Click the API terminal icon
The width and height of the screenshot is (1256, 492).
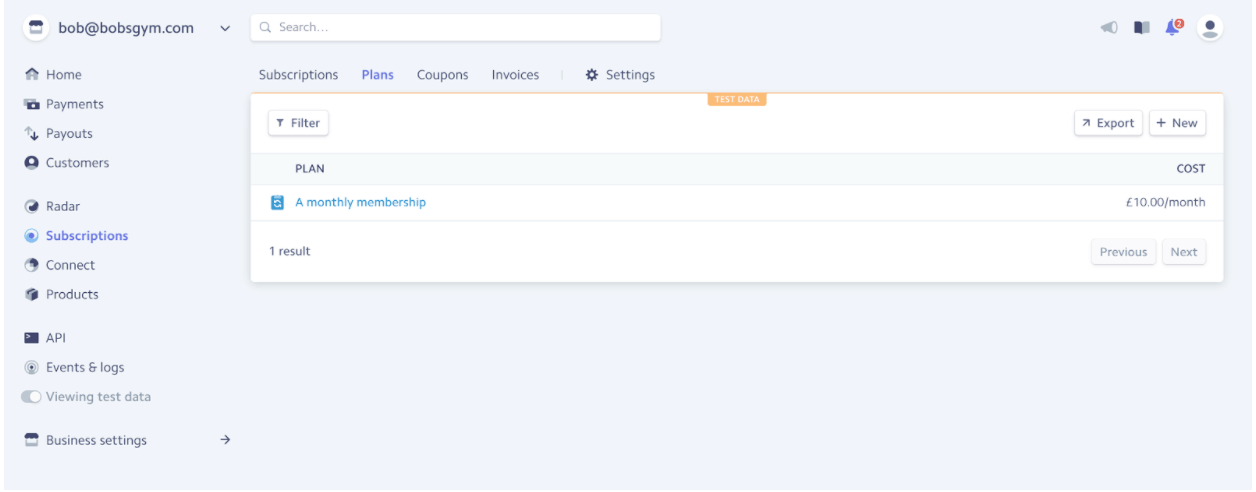pyautogui.click(x=32, y=338)
